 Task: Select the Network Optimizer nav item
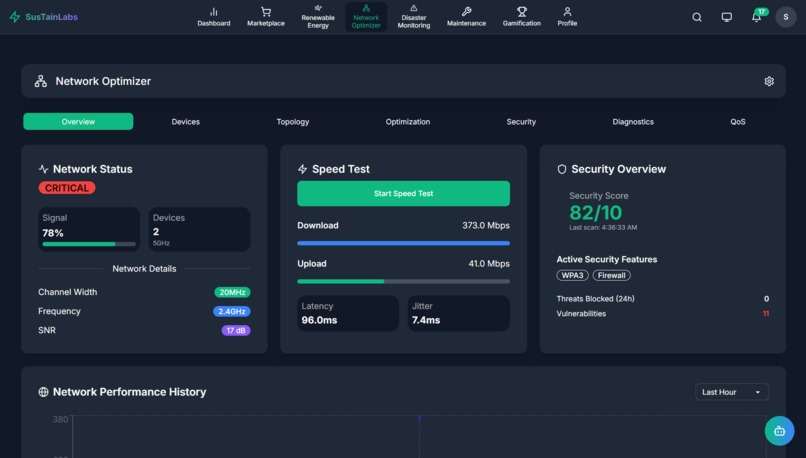(366, 17)
